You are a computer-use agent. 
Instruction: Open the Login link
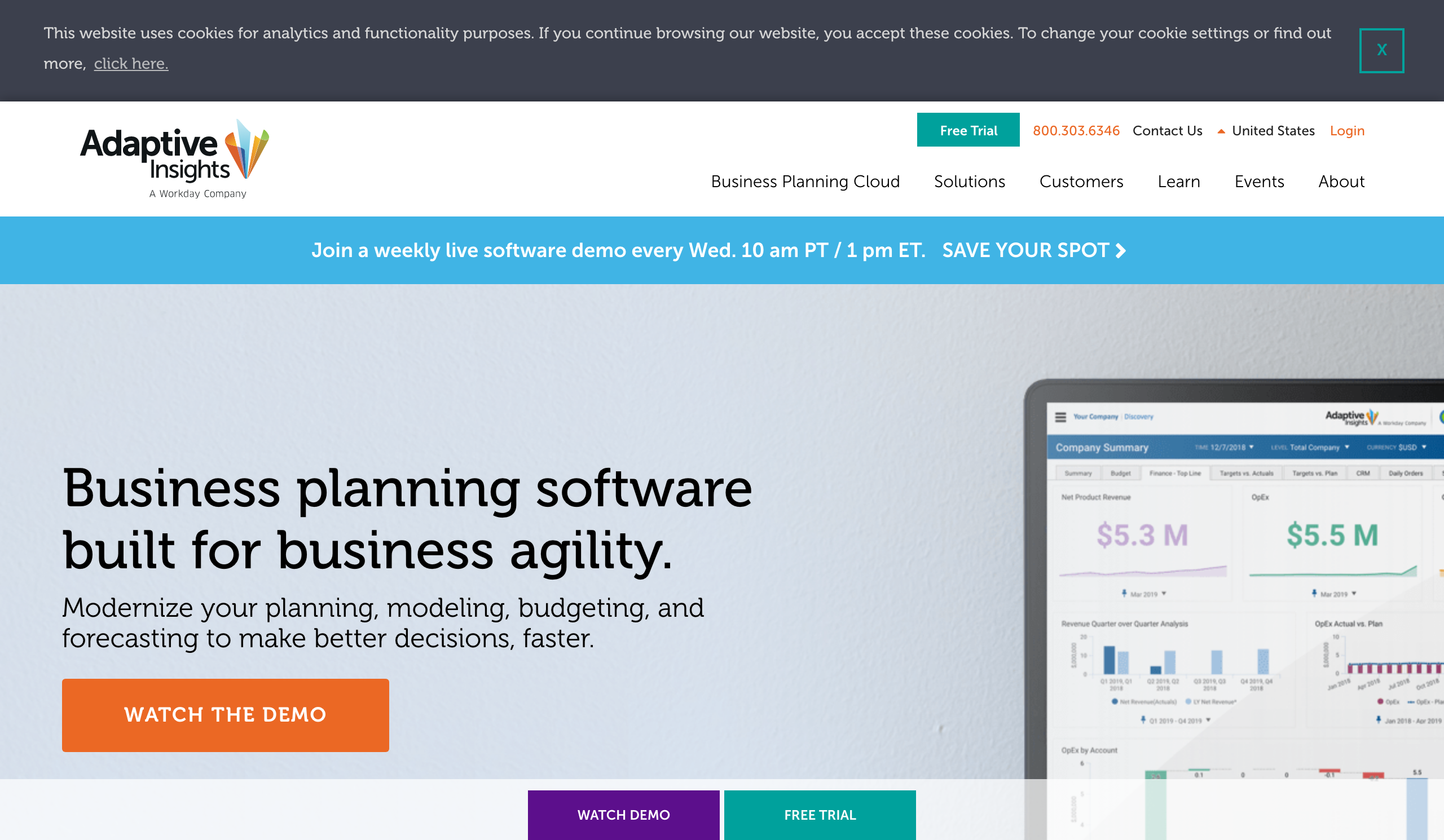[x=1346, y=131]
